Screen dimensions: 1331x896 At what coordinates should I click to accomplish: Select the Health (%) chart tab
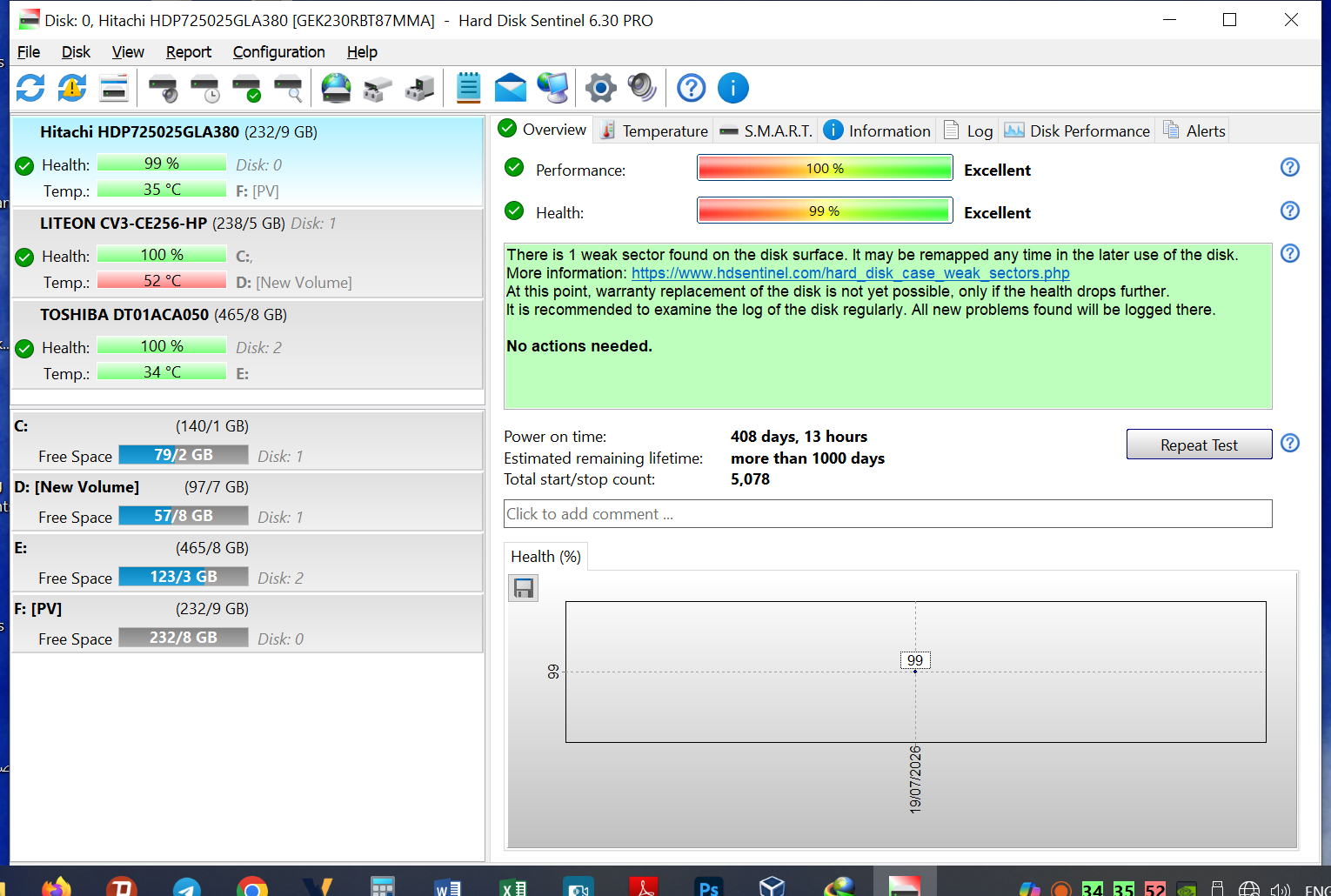(x=545, y=557)
